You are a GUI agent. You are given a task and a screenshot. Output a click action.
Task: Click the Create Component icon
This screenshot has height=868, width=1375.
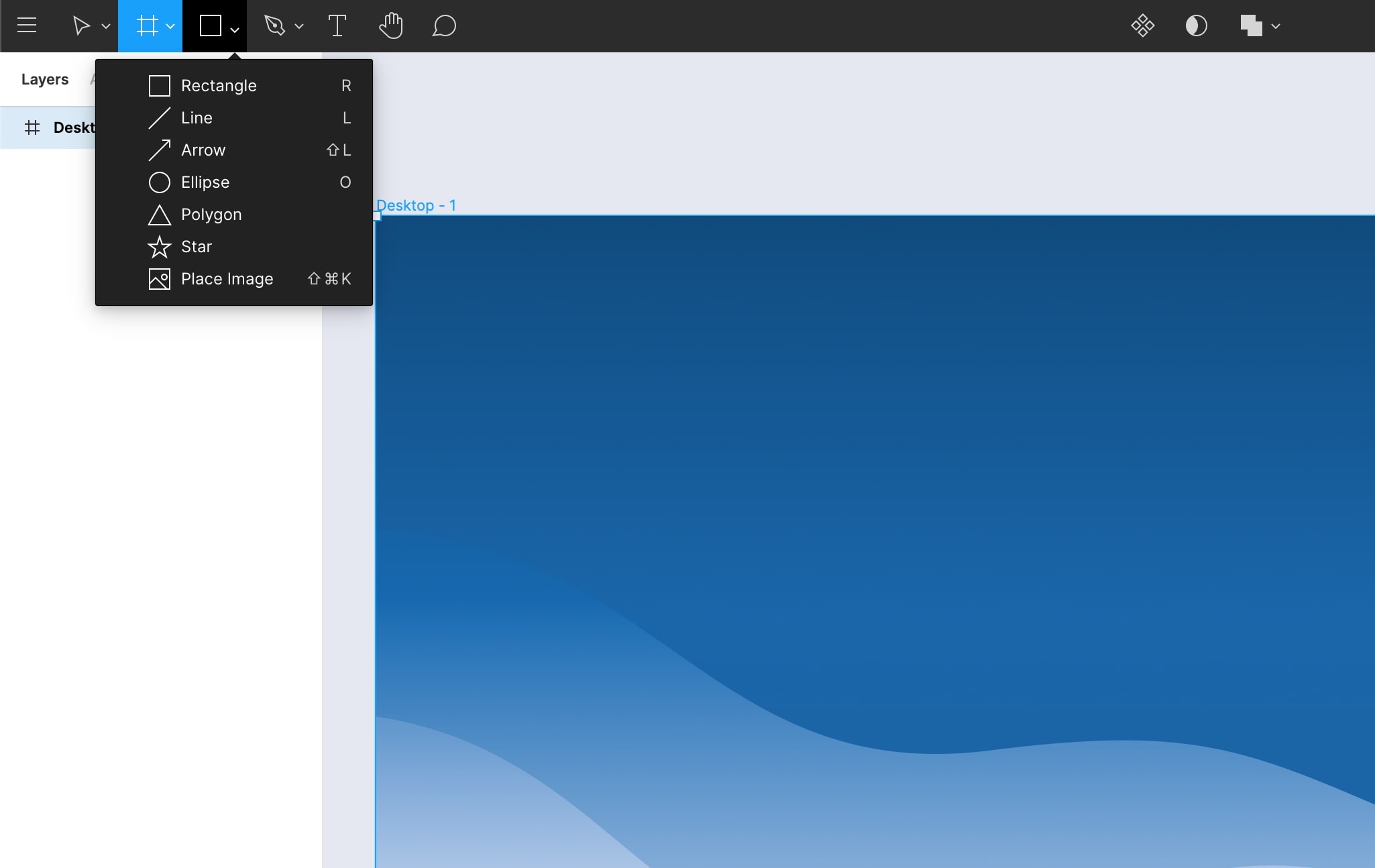(x=1142, y=25)
